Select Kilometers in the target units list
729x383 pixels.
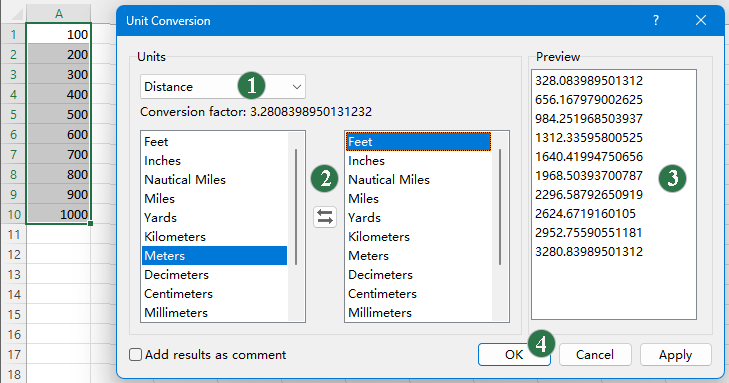[418, 237]
